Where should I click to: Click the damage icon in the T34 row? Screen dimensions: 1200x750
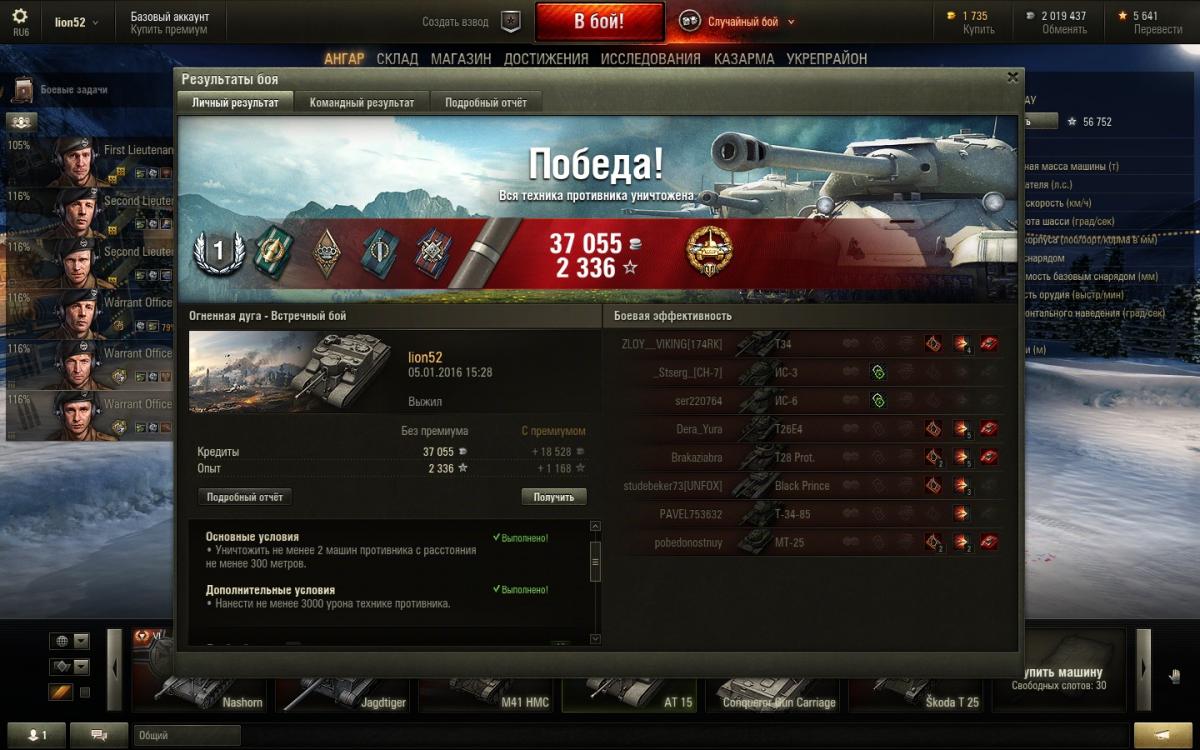tap(961, 345)
